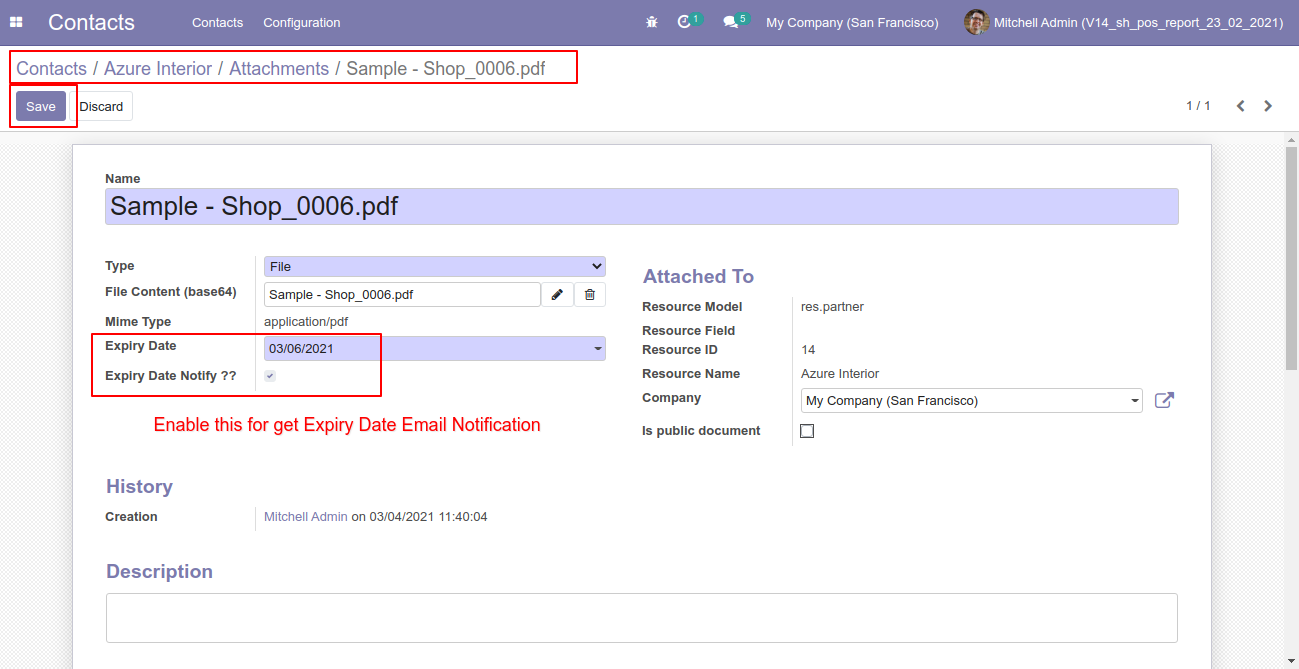Go to next record arrow

pos(1268,106)
